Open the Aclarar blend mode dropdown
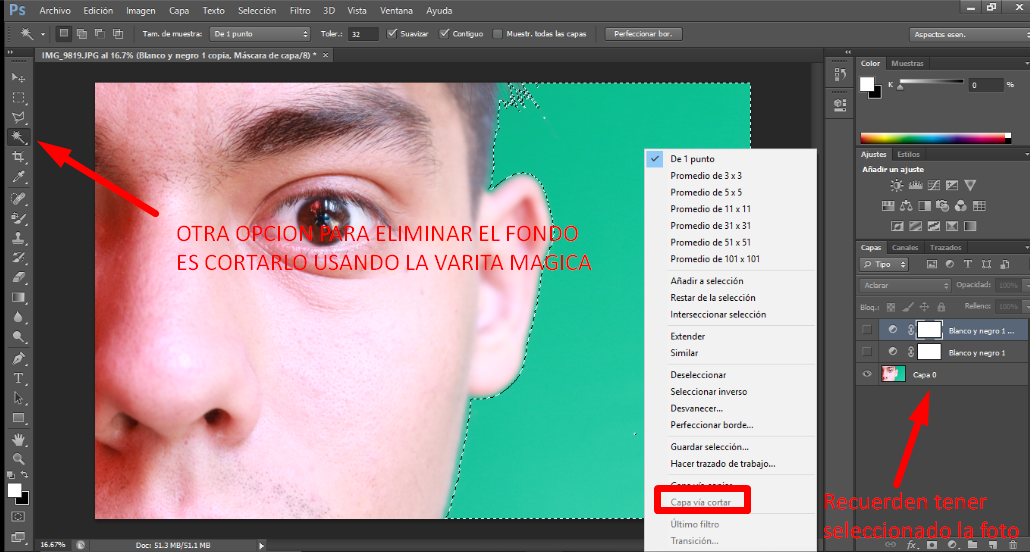 [905, 285]
